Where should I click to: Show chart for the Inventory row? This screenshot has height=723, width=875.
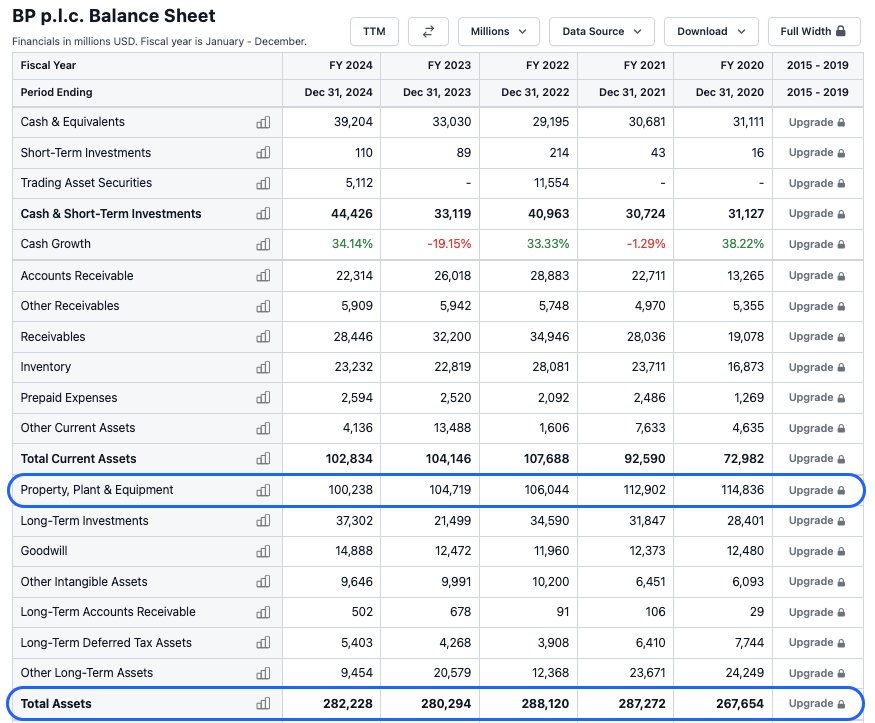click(263, 367)
